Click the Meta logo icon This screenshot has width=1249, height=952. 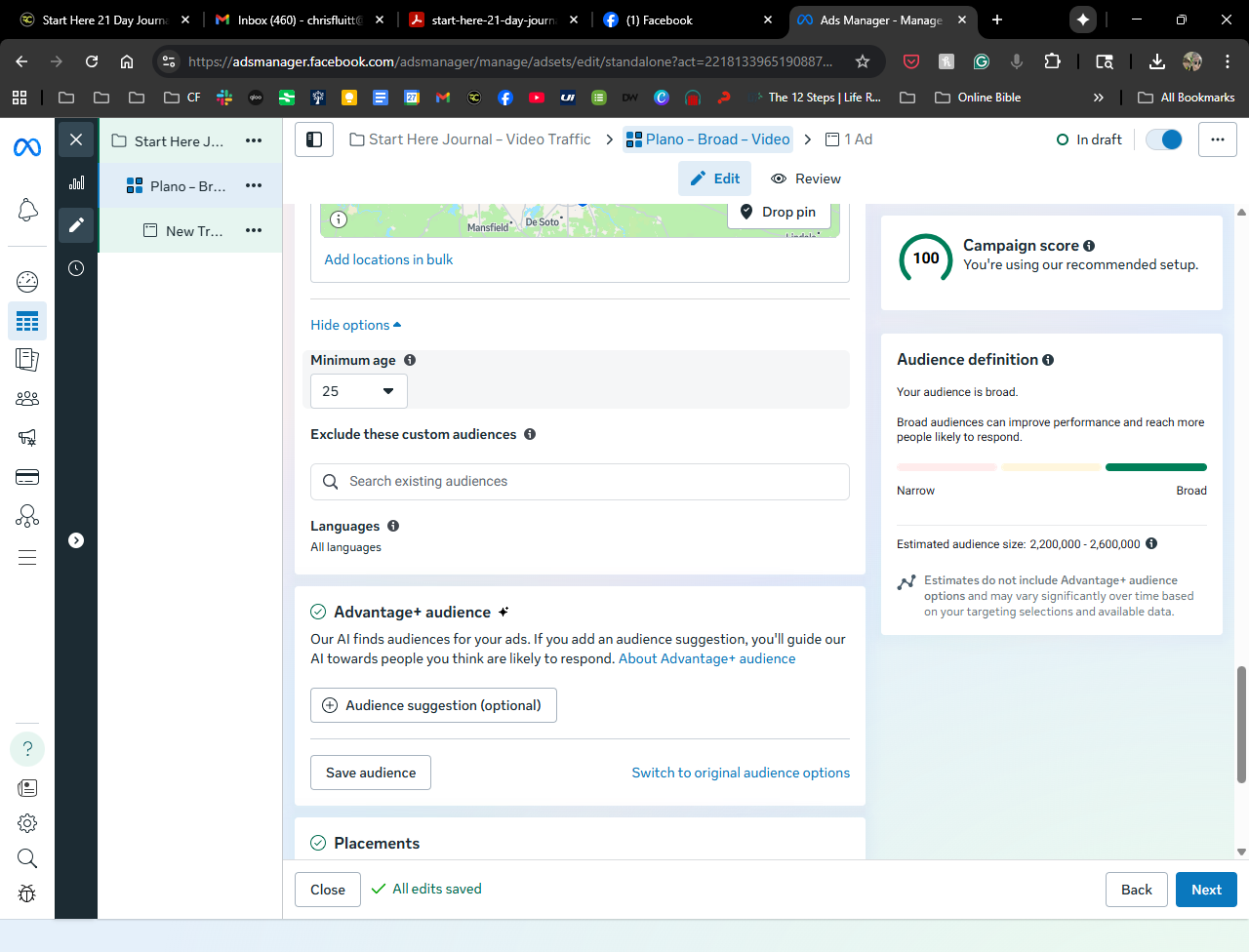(27, 147)
